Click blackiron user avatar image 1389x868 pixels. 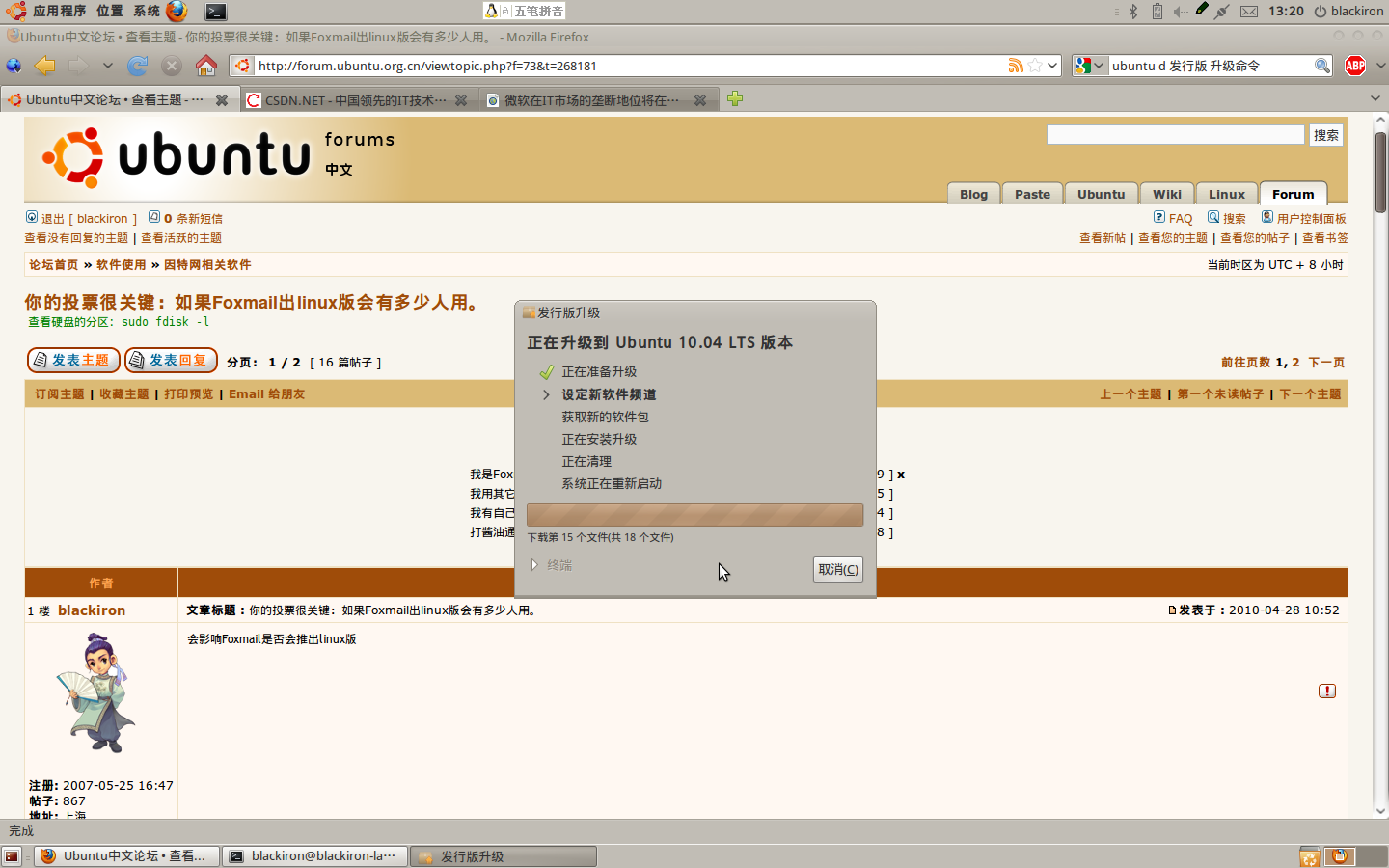[96, 692]
